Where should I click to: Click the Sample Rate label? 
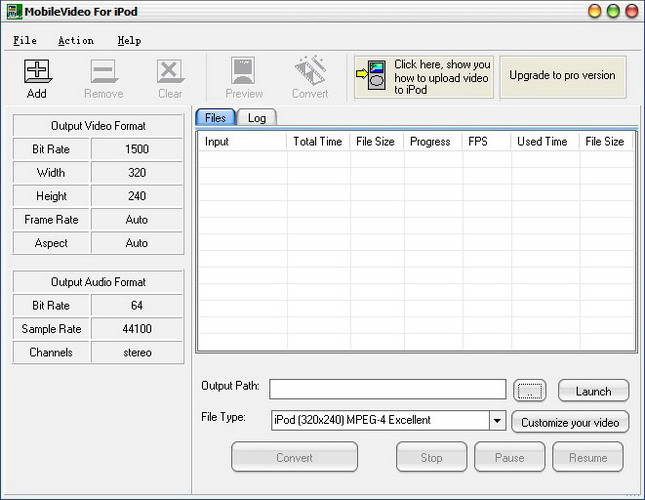click(51, 329)
